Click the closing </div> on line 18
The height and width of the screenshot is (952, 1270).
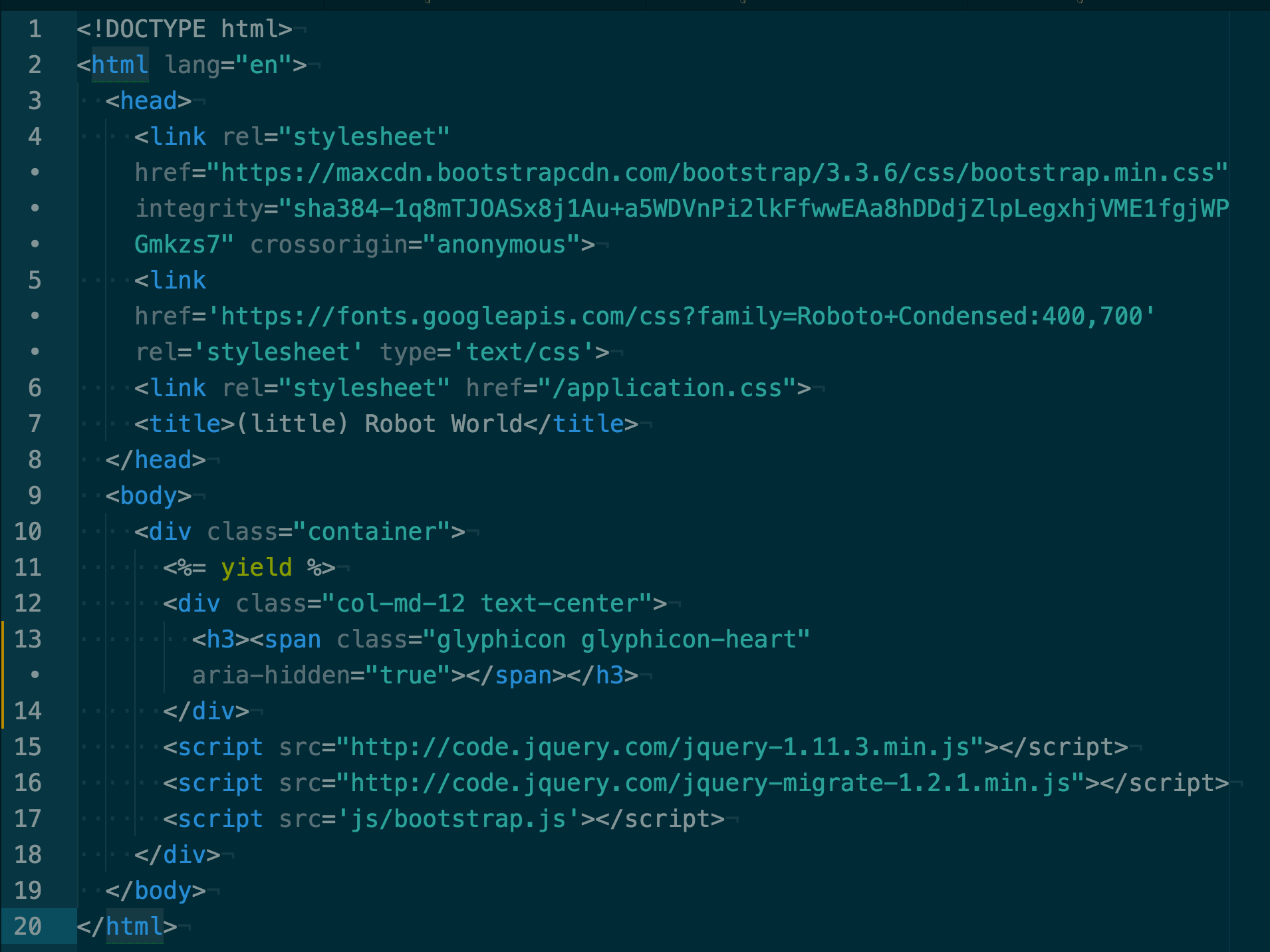178,855
